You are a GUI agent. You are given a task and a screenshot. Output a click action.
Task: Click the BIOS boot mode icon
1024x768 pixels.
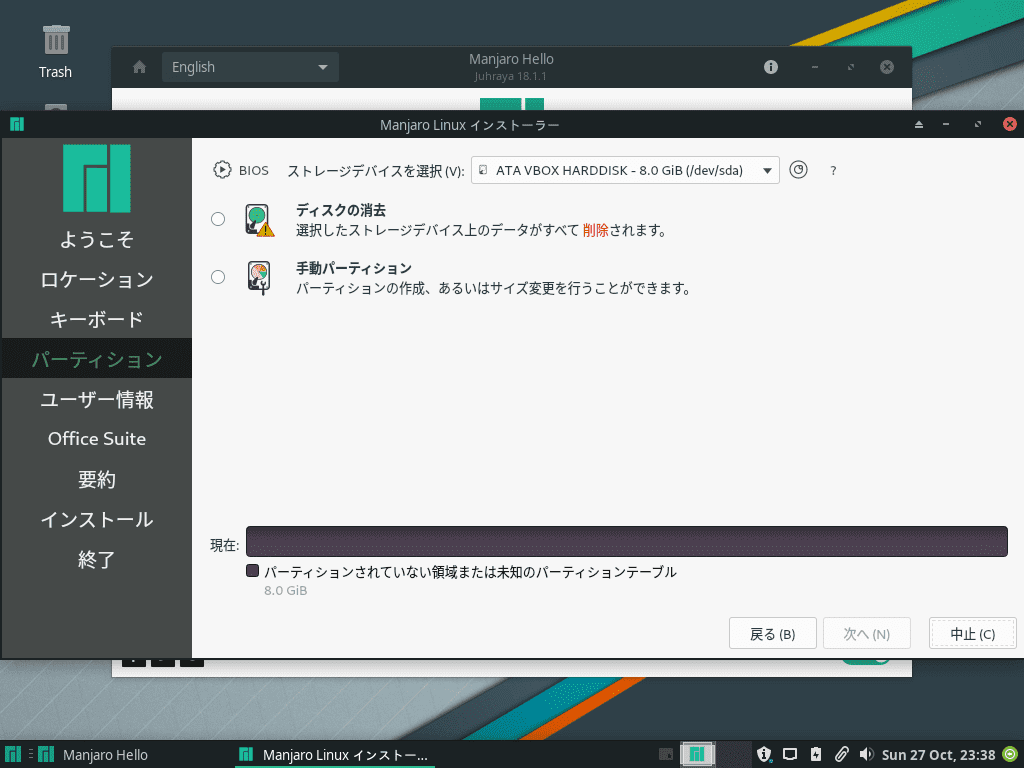point(221,169)
